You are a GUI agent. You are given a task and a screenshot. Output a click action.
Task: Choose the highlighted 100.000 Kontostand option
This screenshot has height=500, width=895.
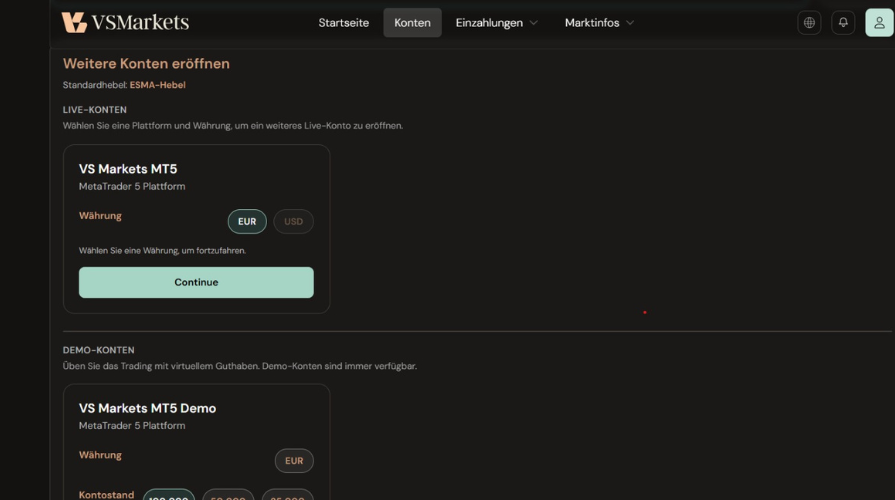point(169,495)
